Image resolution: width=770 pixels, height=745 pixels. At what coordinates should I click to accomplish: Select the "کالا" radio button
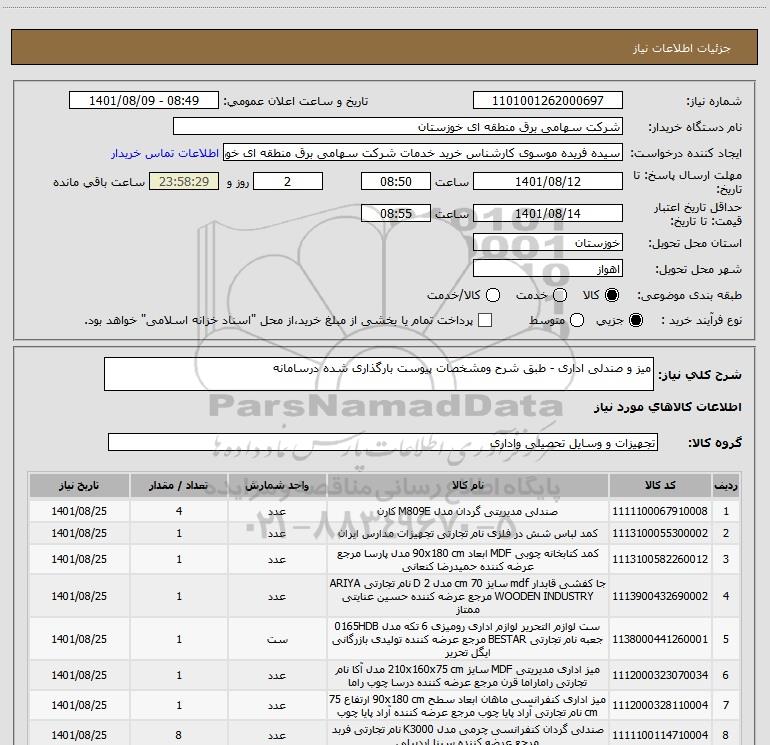click(612, 295)
